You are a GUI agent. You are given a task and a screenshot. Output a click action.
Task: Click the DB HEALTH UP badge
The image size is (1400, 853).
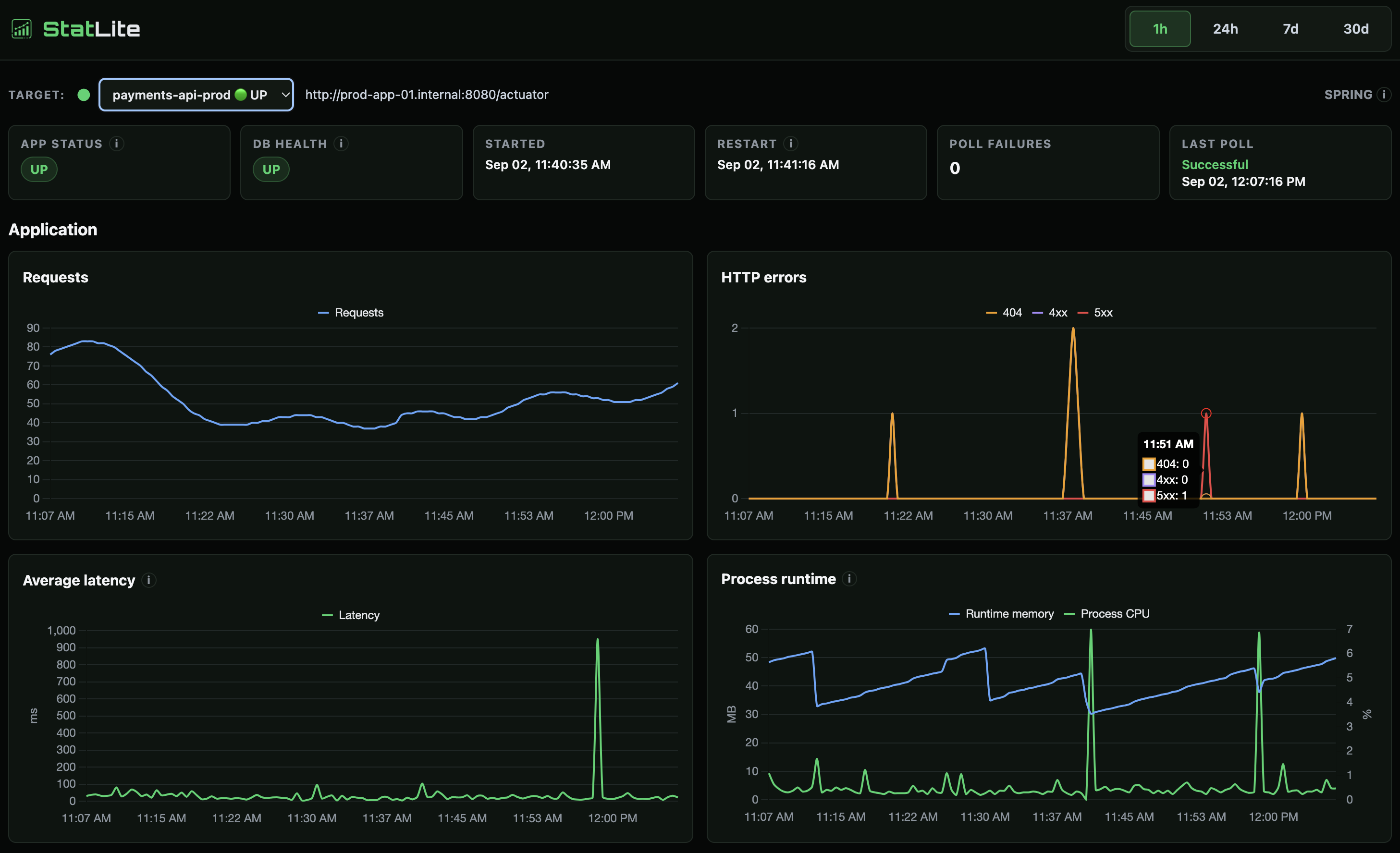pyautogui.click(x=271, y=169)
